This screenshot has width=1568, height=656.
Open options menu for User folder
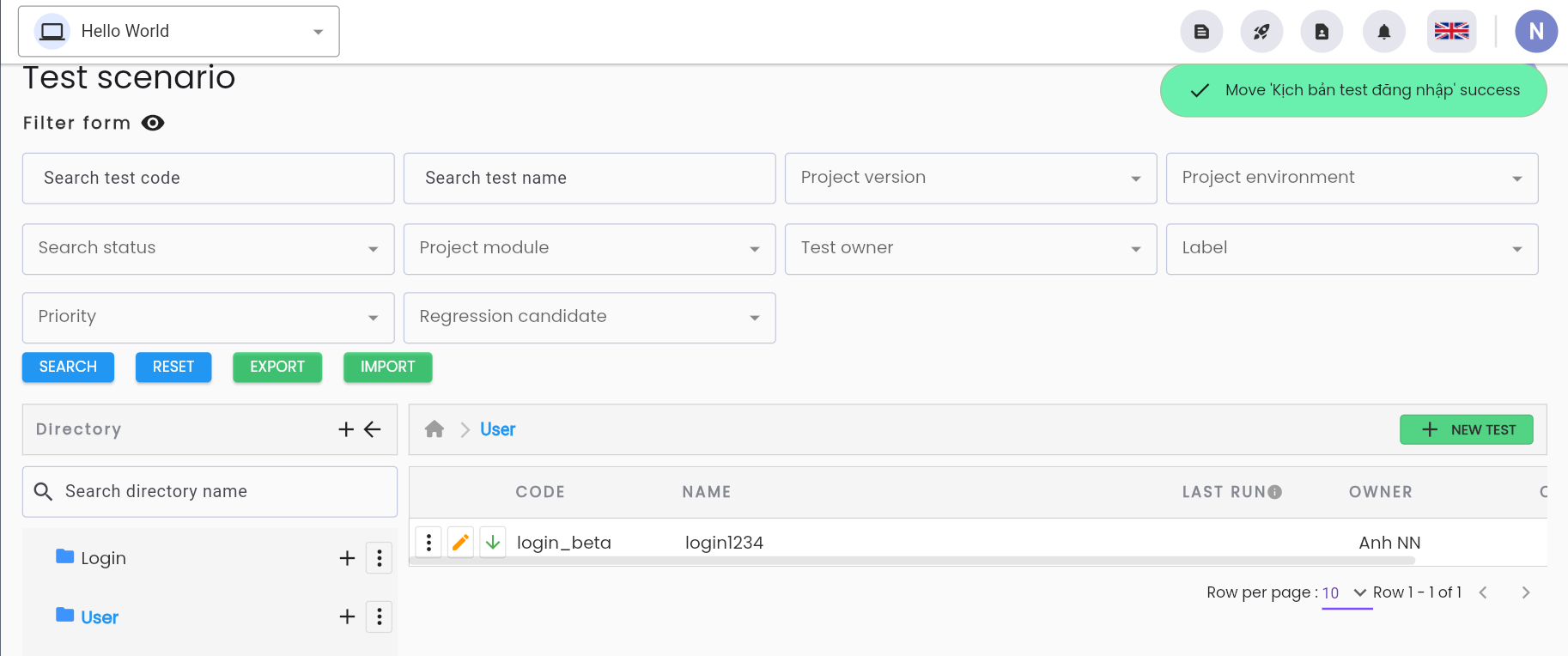pos(380,617)
